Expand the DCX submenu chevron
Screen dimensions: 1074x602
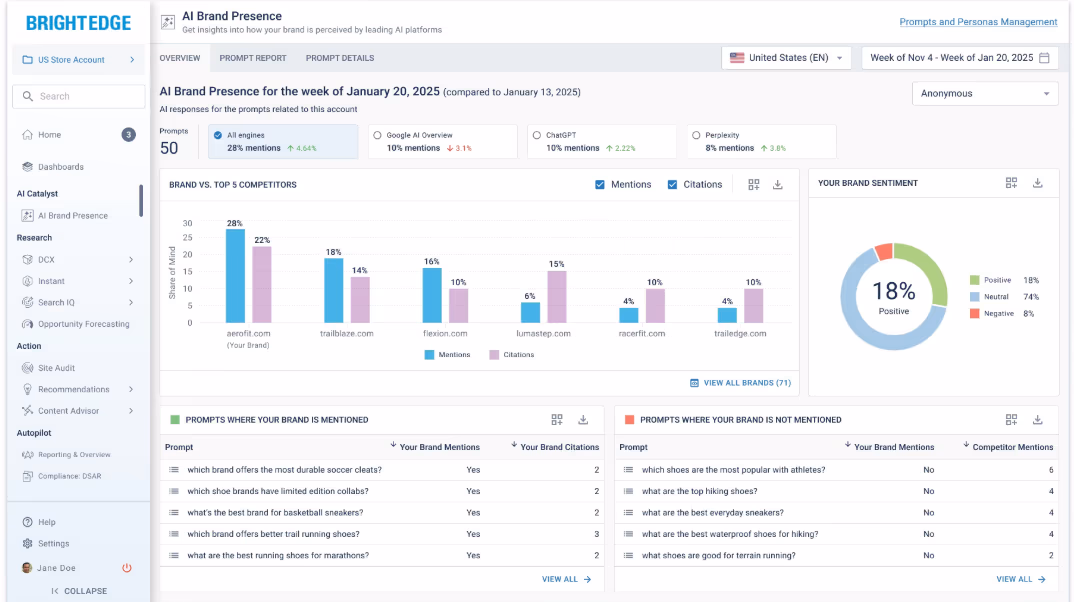(x=131, y=260)
